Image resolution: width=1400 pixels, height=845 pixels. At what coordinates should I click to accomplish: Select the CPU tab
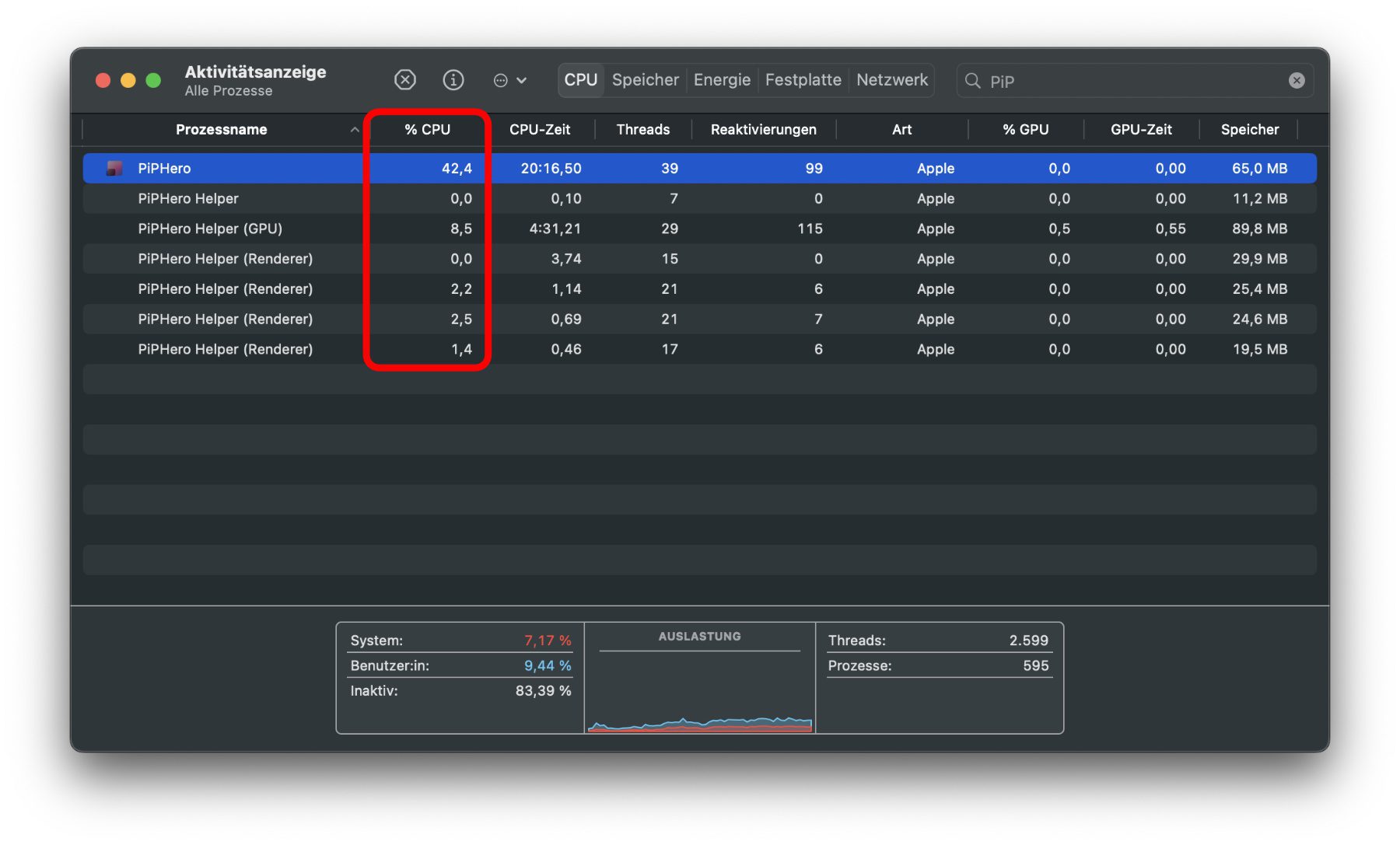(x=580, y=80)
